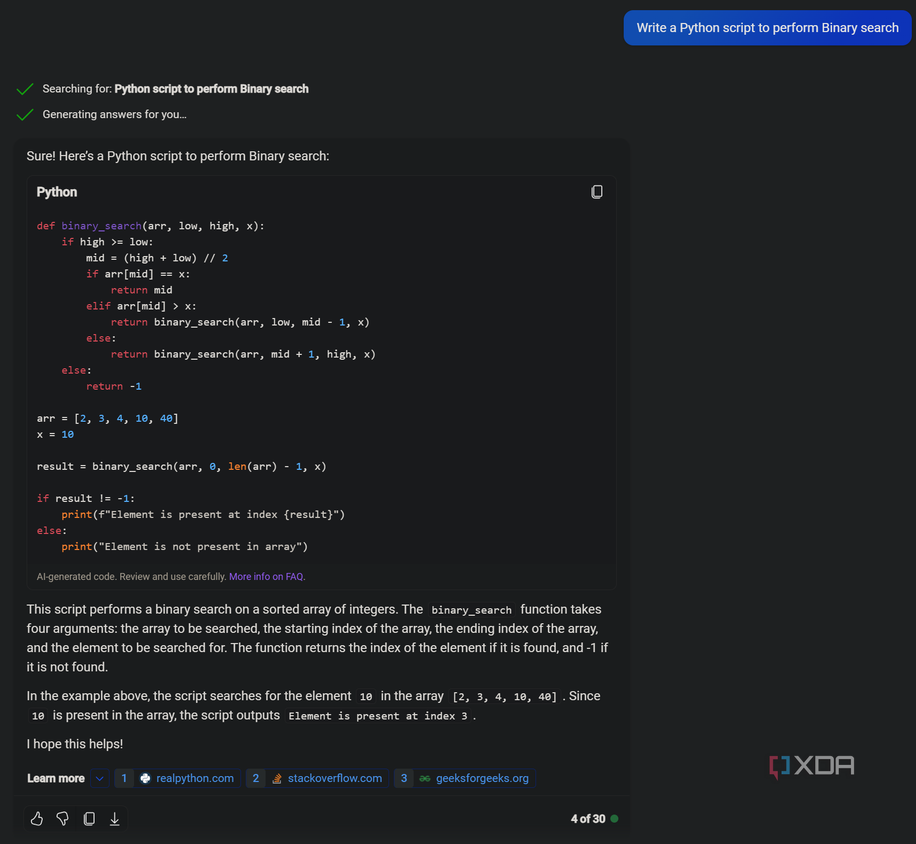Image resolution: width=916 pixels, height=844 pixels.
Task: Click the 'return -1' code line
Action: pos(114,386)
